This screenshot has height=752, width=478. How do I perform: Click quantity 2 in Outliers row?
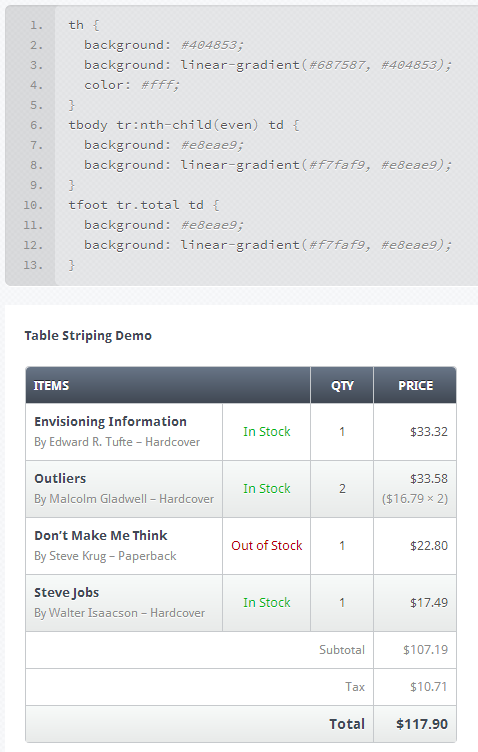(x=342, y=489)
